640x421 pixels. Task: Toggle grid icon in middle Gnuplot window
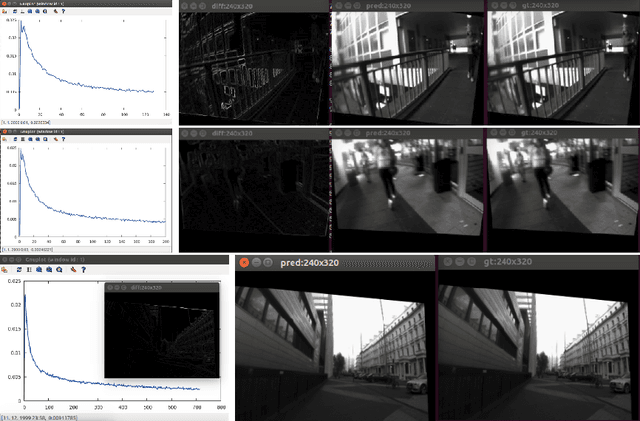point(23,139)
